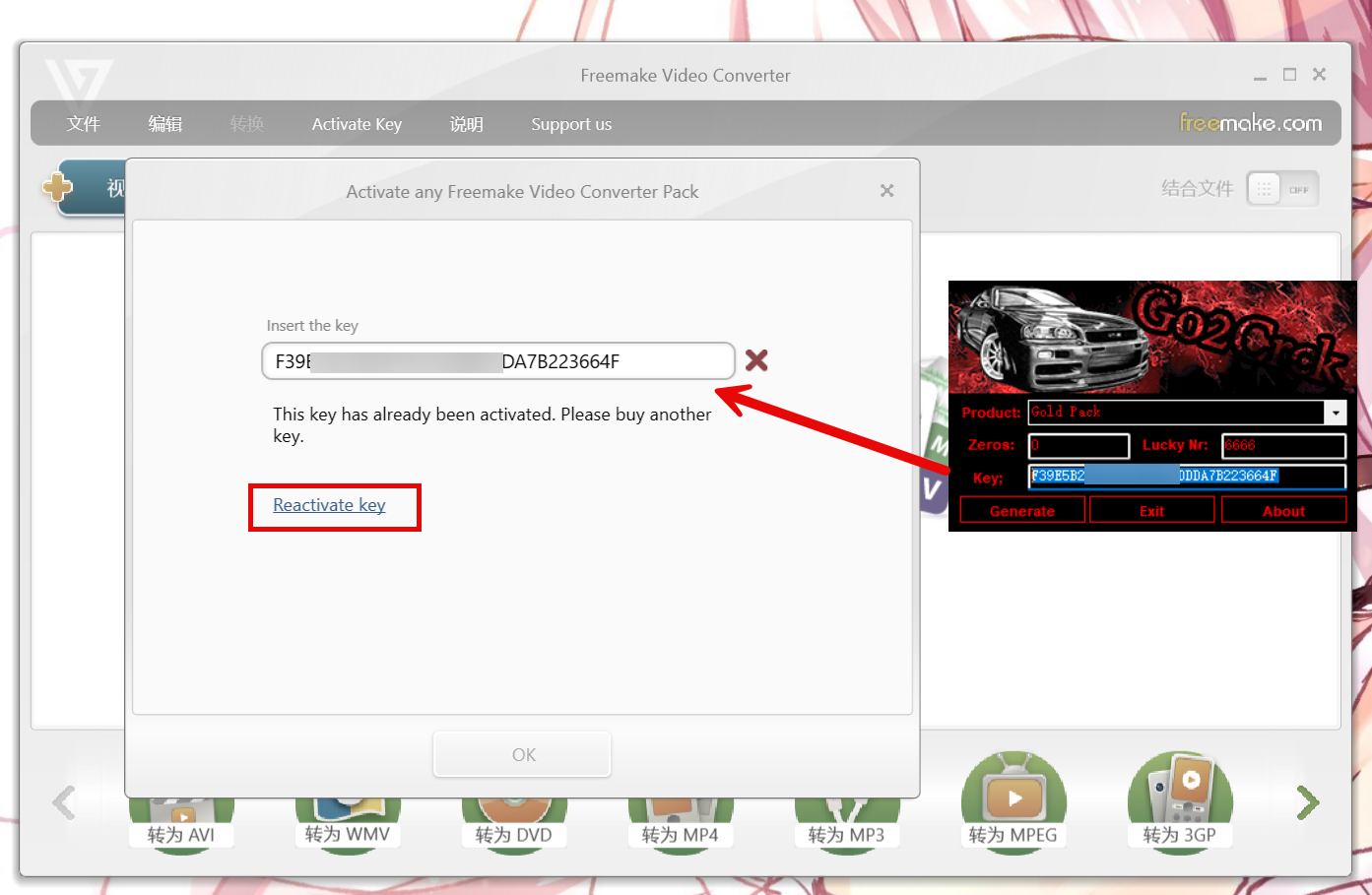This screenshot has width=1372, height=895.
Task: Open the 说明 help menu
Action: tap(466, 124)
